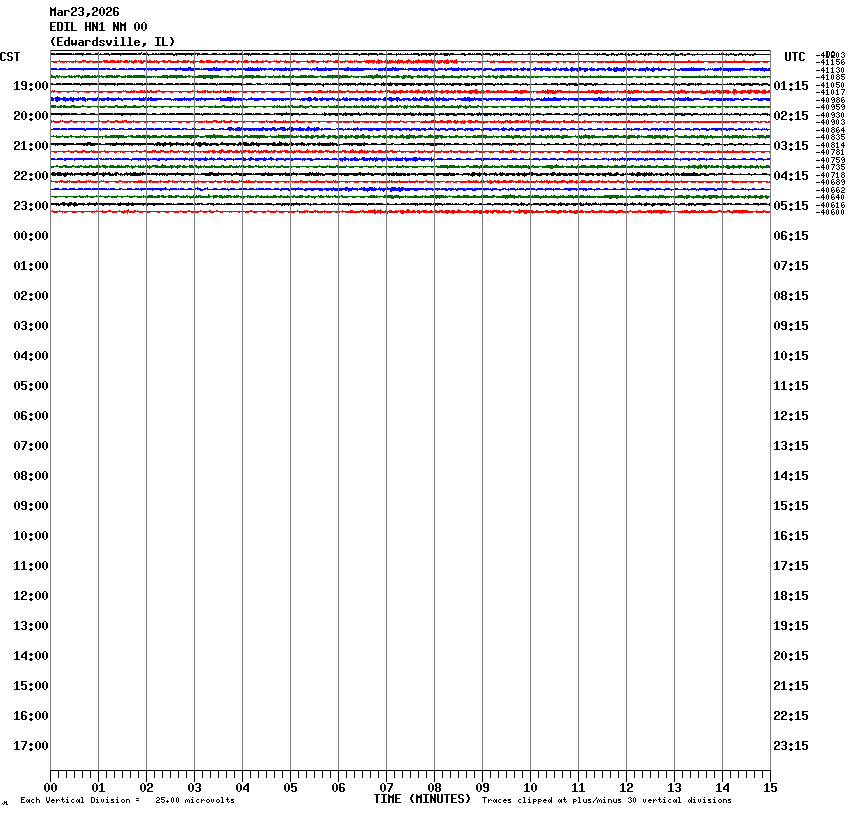The width and height of the screenshot is (850, 814).
Task: Click the (Edwardsville, IL) location text
Action: pyautogui.click(x=112, y=41)
